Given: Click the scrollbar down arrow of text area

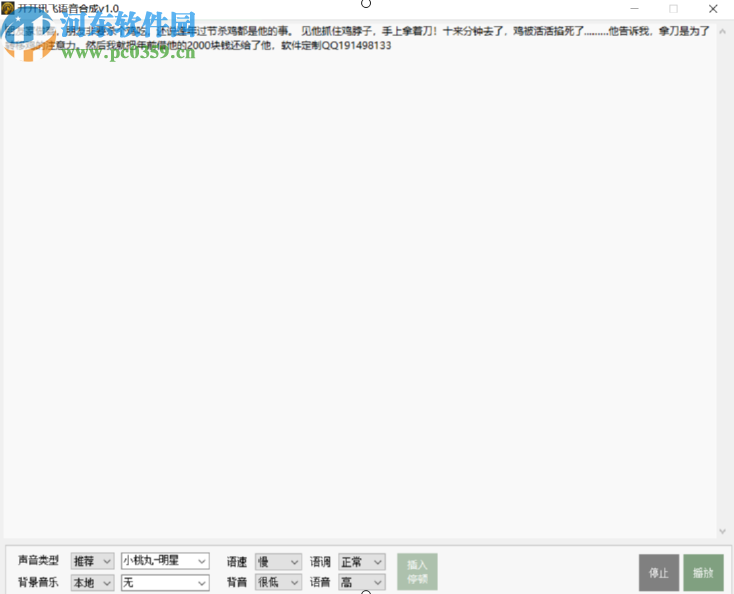Looking at the screenshot, I should click(722, 531).
